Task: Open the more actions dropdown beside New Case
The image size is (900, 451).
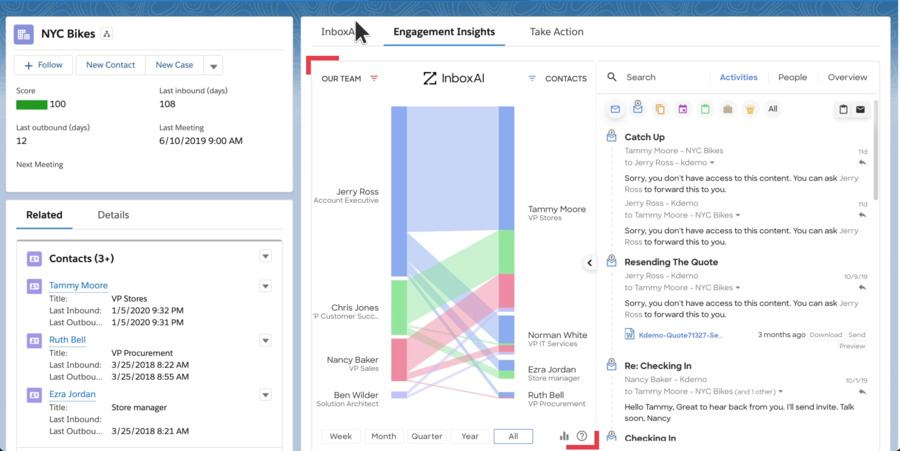Action: (x=213, y=65)
